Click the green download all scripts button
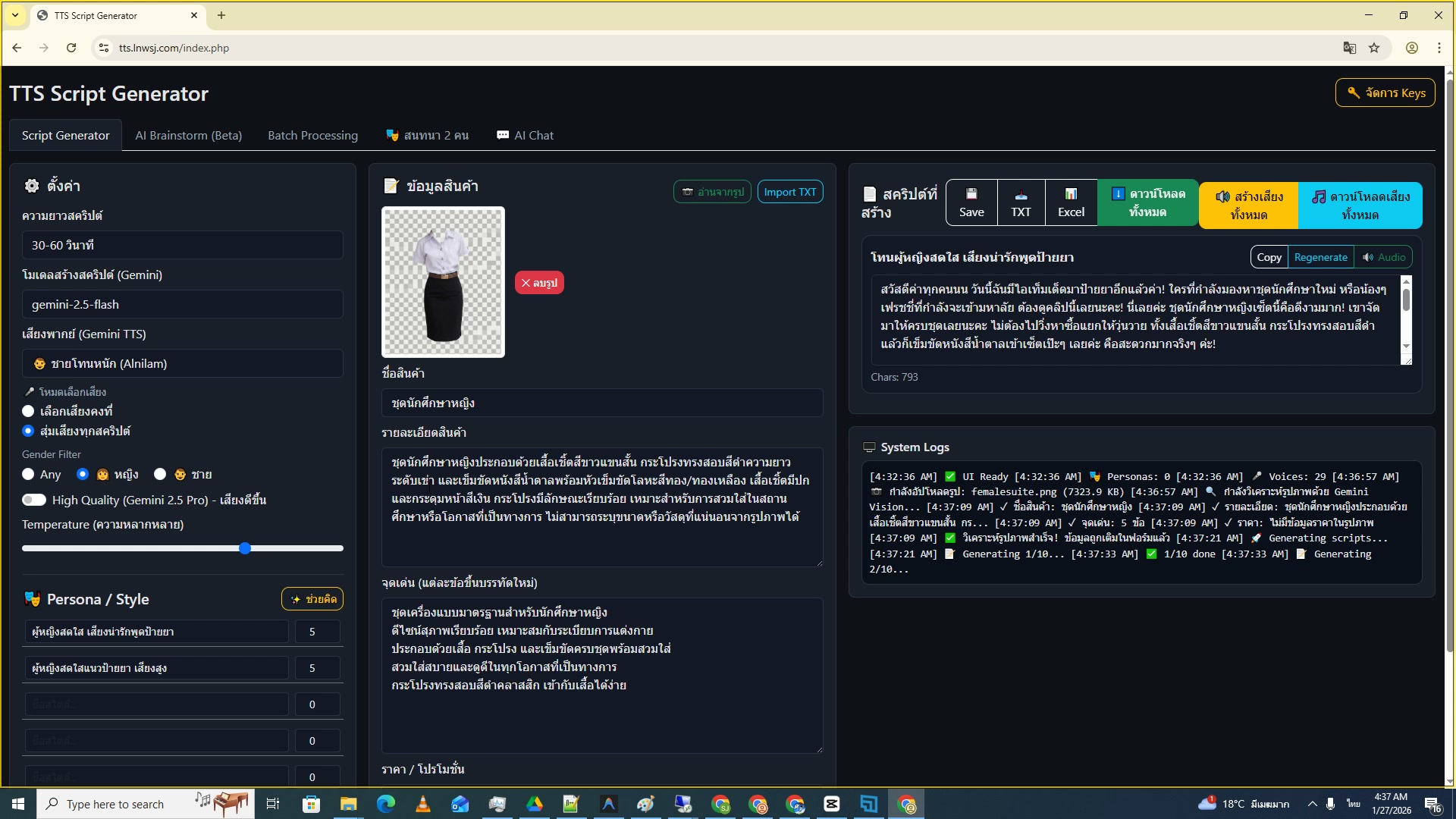1456x819 pixels. pyautogui.click(x=1147, y=202)
